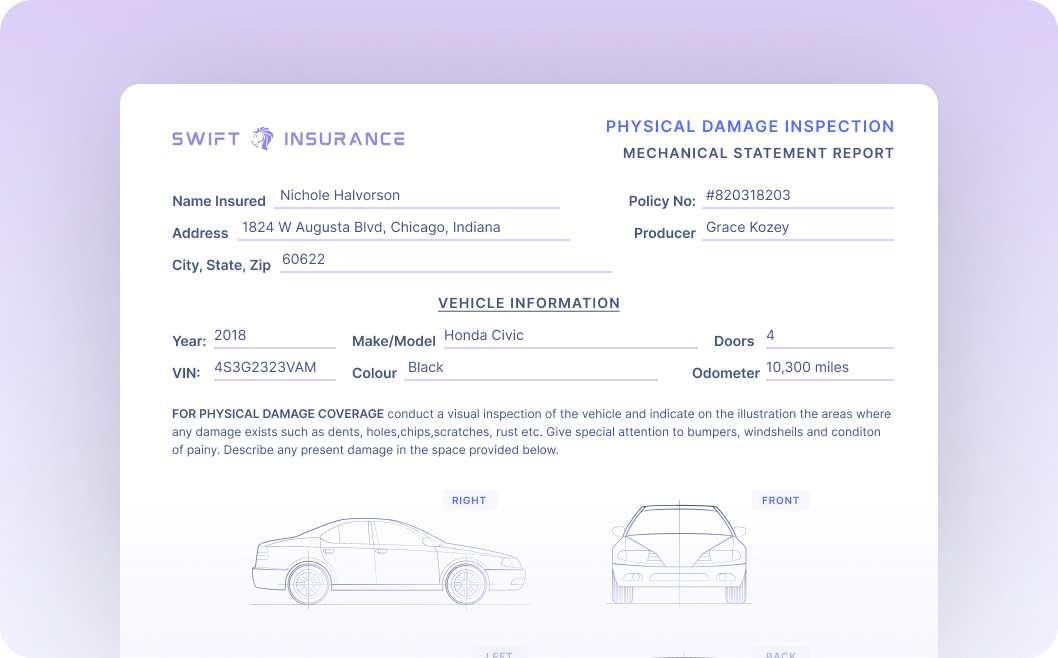Click the PHYSICAL DAMAGE INSPECTION title
The height and width of the screenshot is (658, 1058).
tap(750, 126)
